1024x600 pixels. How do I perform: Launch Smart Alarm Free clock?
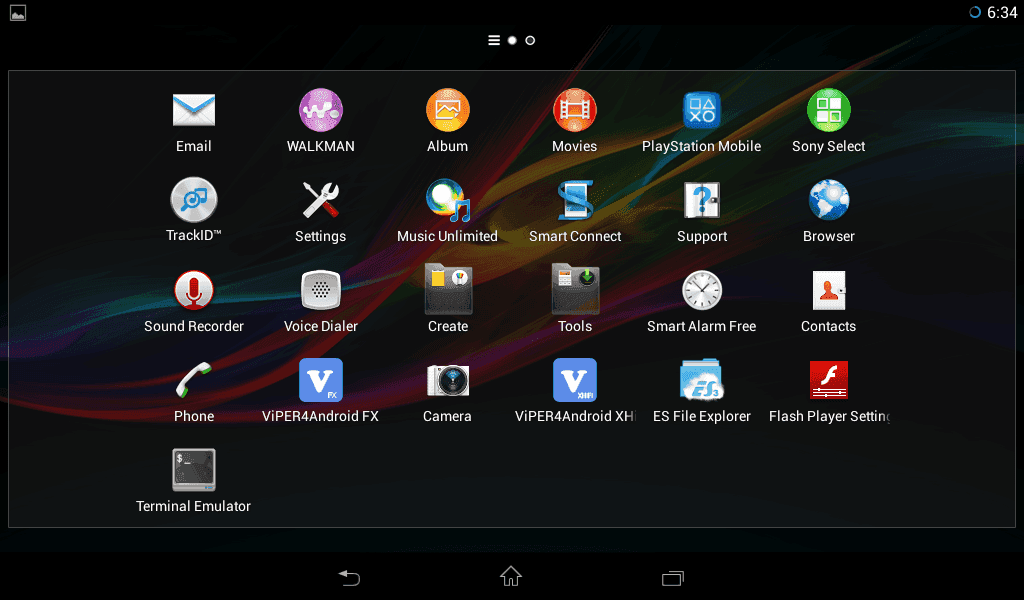point(701,290)
